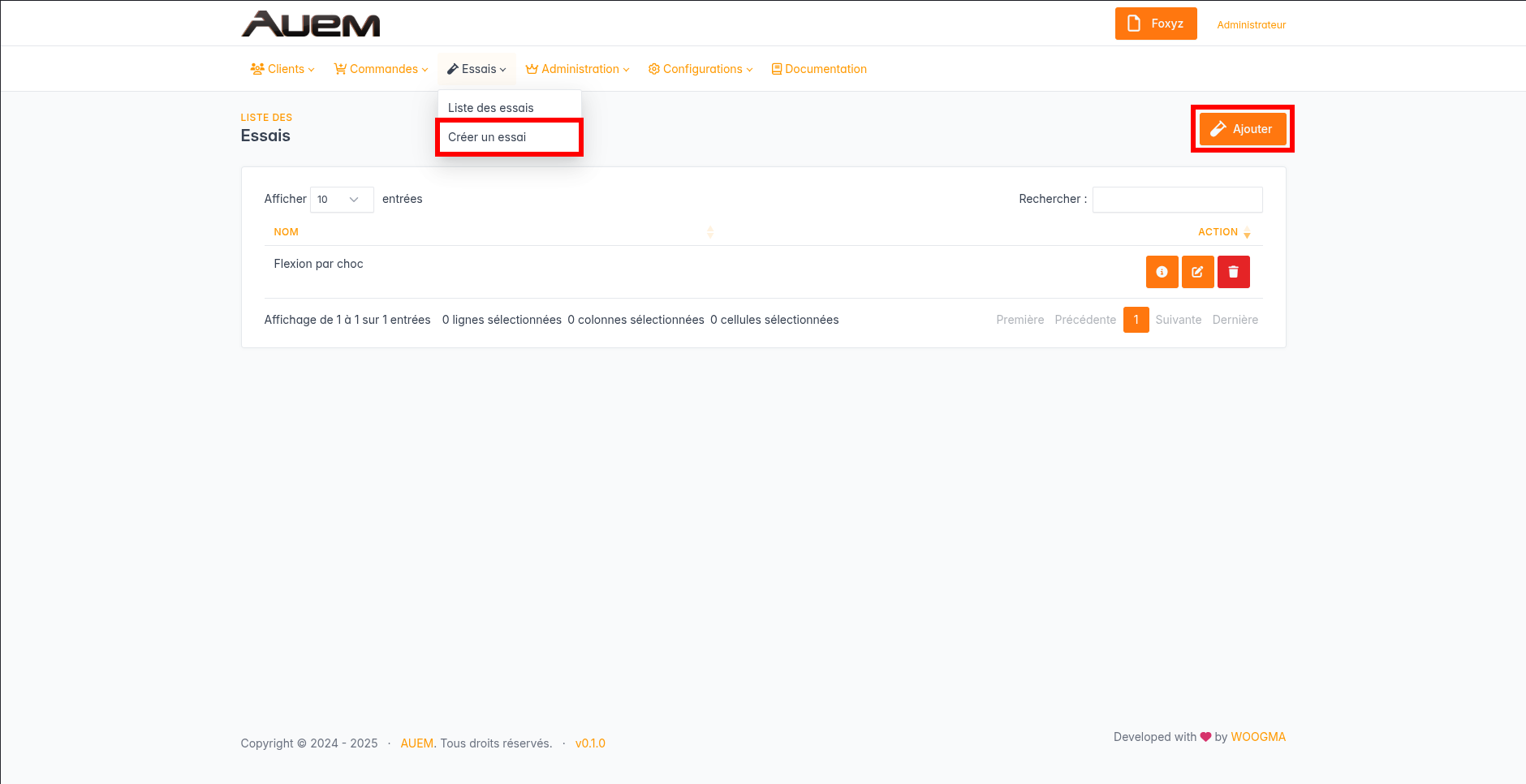Sort table by the ACTION column arrow

[1247, 233]
